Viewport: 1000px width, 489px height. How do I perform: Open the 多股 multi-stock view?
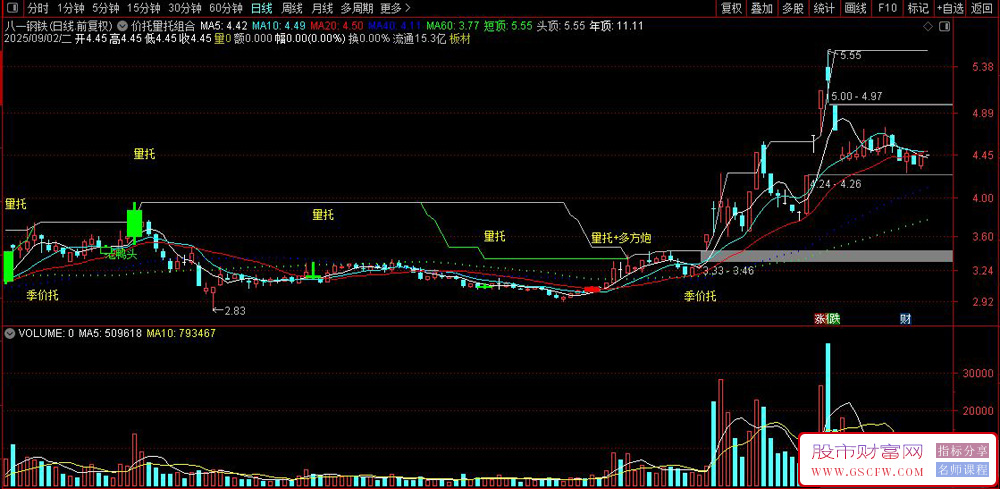click(793, 8)
